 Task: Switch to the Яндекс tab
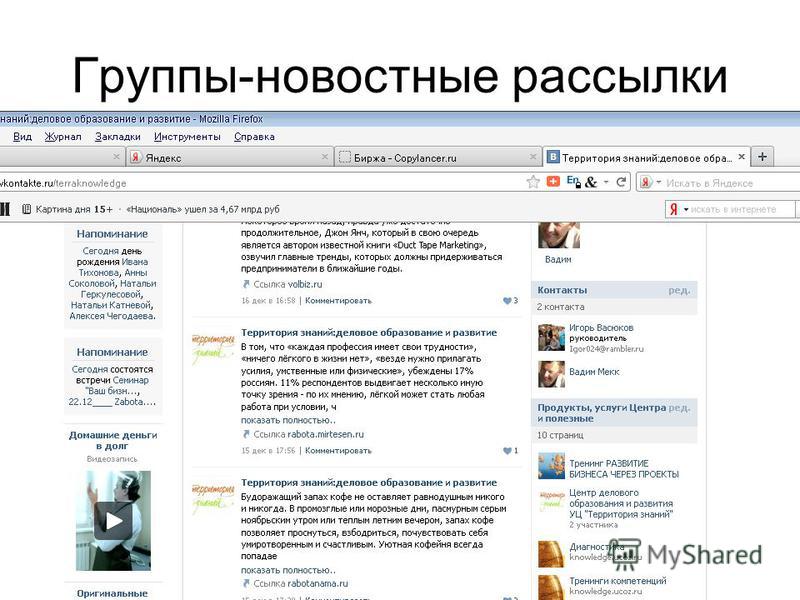(x=230, y=157)
